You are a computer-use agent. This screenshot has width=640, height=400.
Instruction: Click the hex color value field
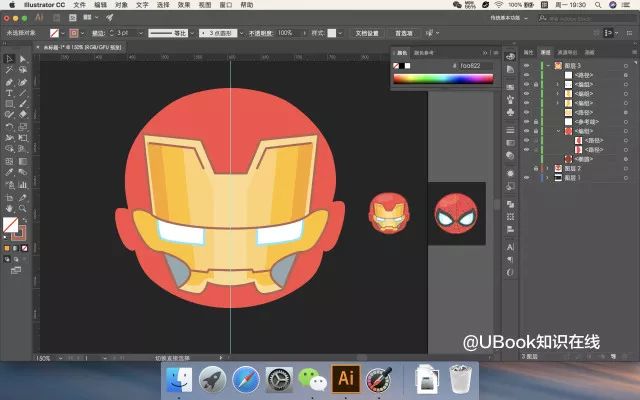pos(476,66)
